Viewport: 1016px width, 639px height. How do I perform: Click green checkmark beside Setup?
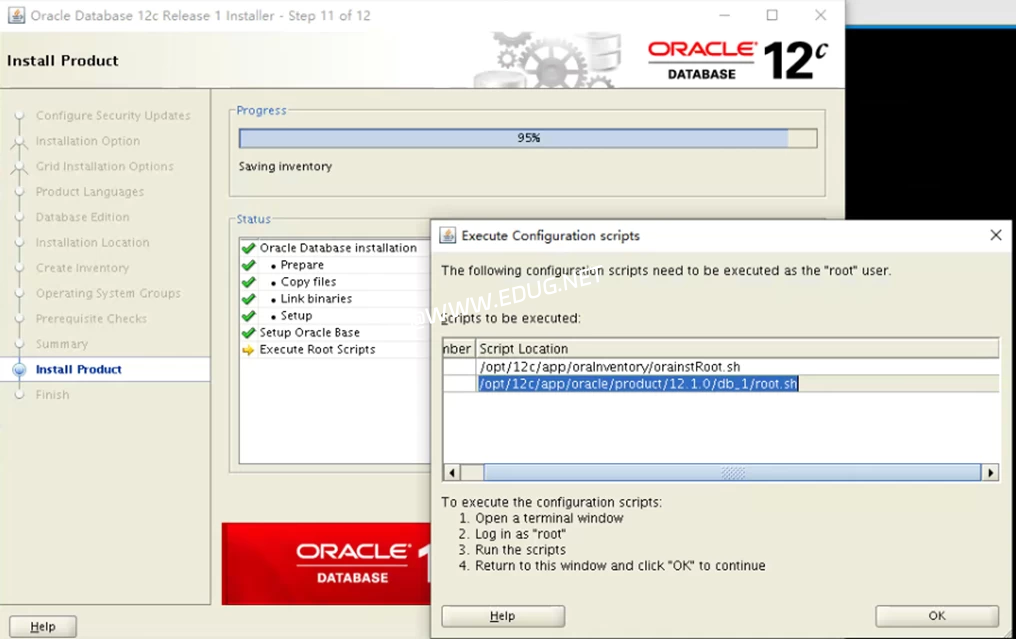(248, 316)
